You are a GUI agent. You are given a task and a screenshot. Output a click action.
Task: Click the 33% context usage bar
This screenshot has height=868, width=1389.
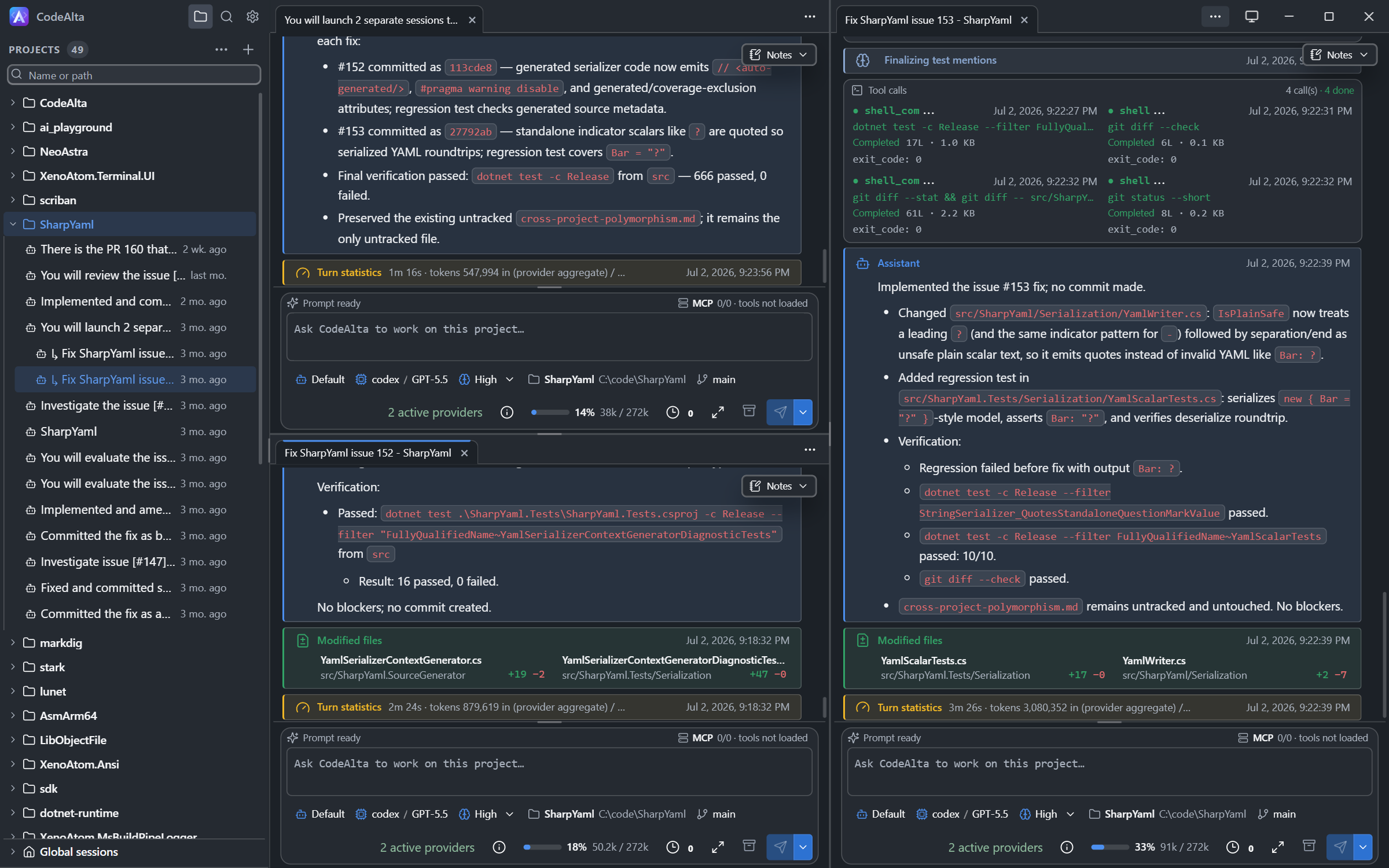pos(1109,847)
